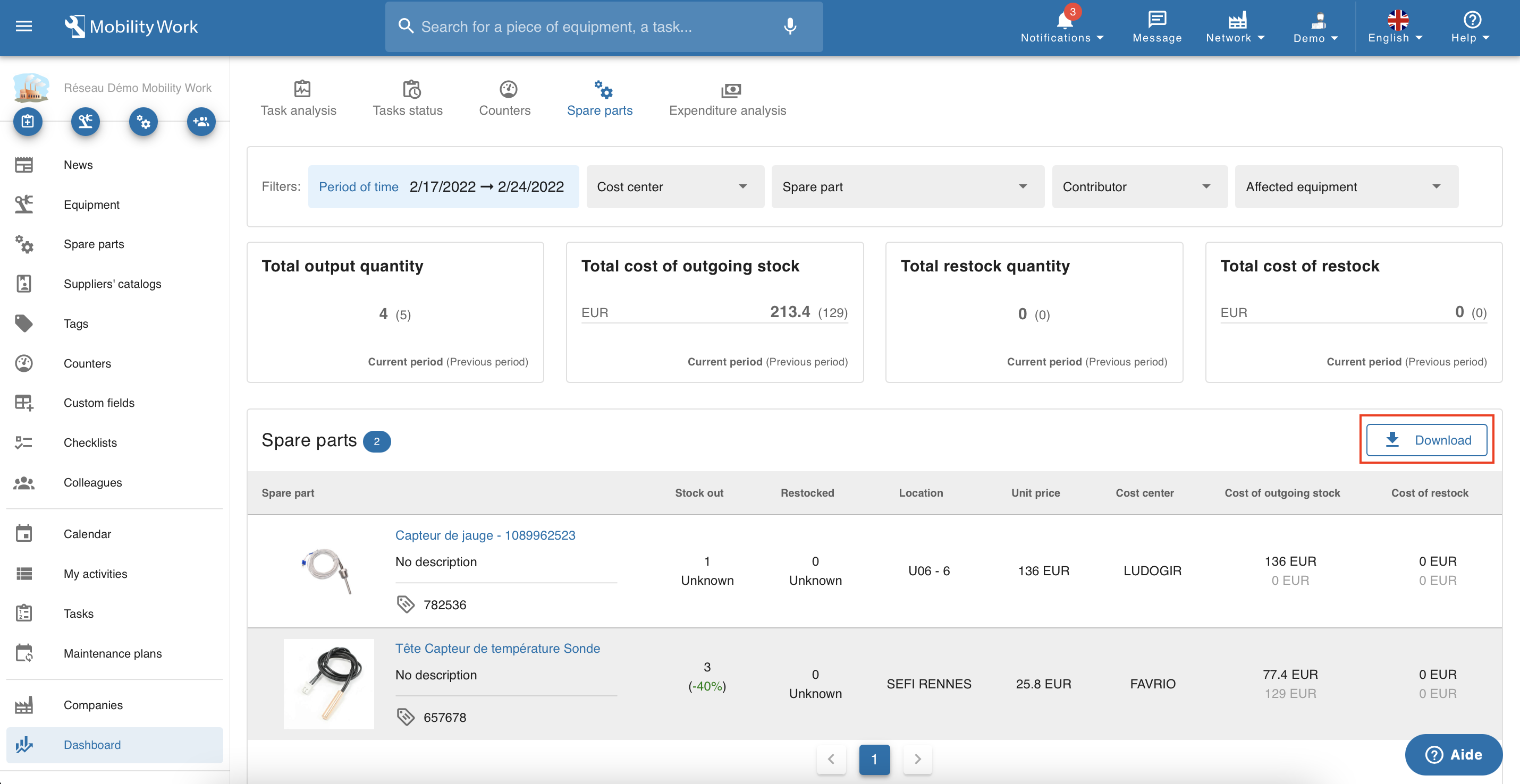This screenshot has width=1520, height=784.
Task: Go to page 1 in pagination
Action: pos(874,759)
